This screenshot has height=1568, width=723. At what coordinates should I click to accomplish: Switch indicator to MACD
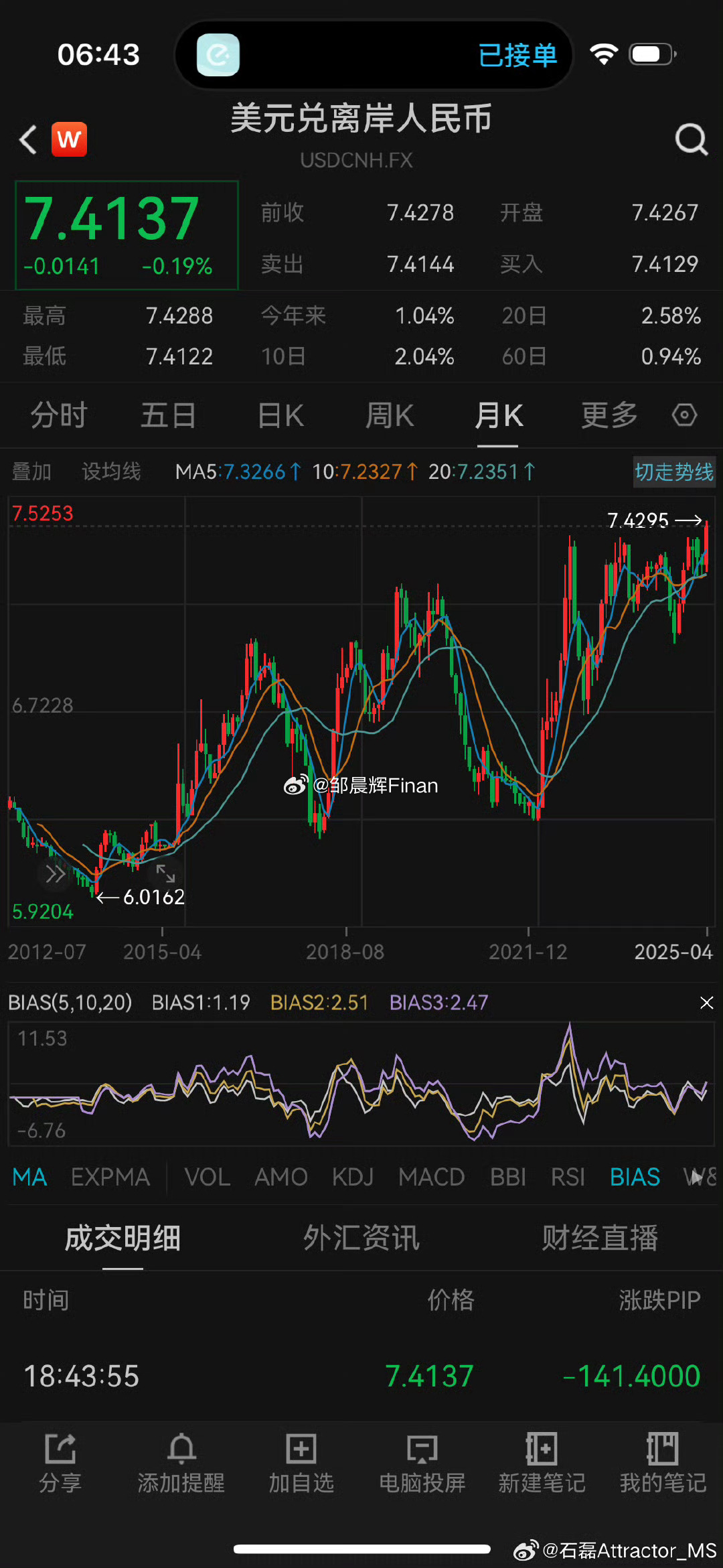[x=431, y=1177]
